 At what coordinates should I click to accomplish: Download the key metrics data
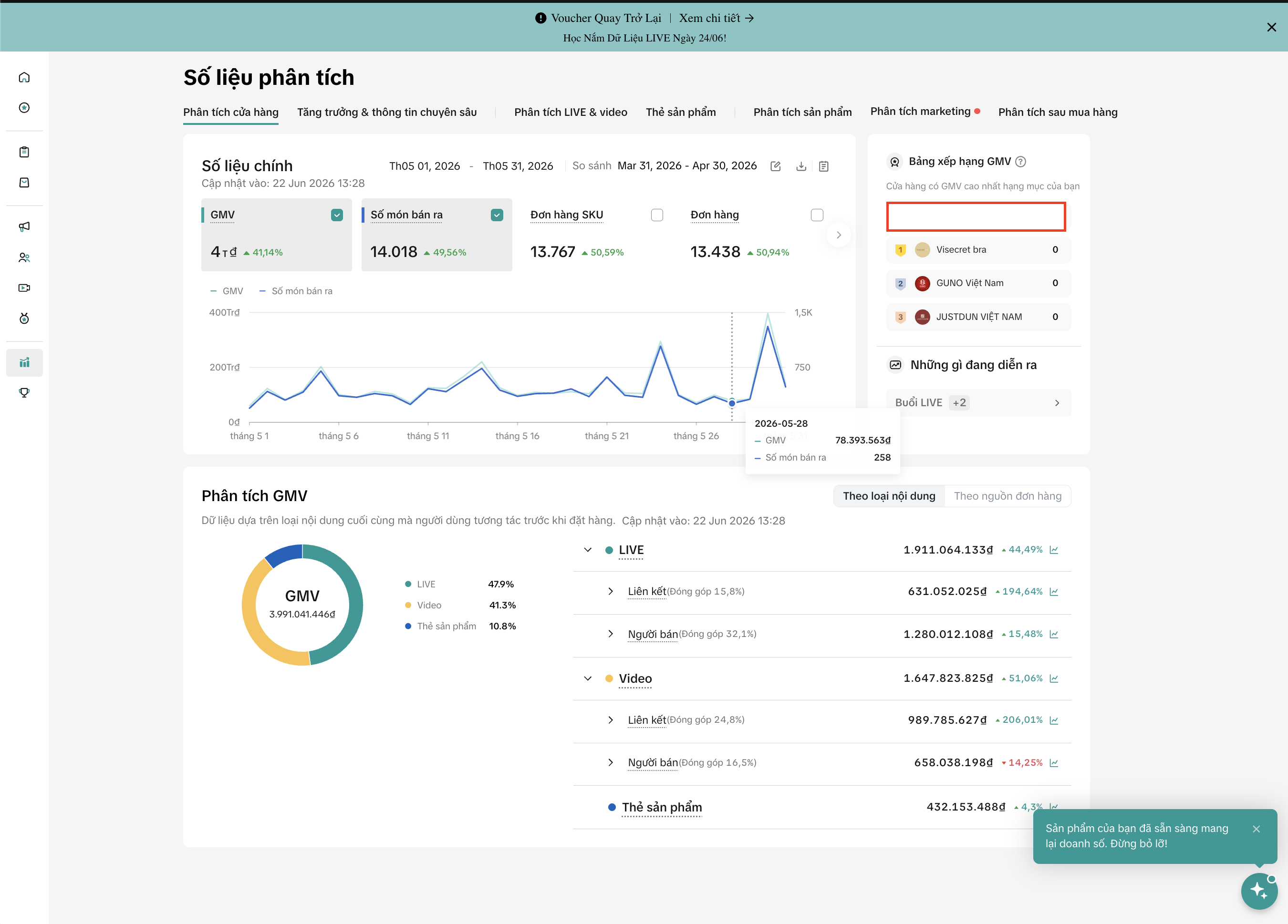[801, 166]
